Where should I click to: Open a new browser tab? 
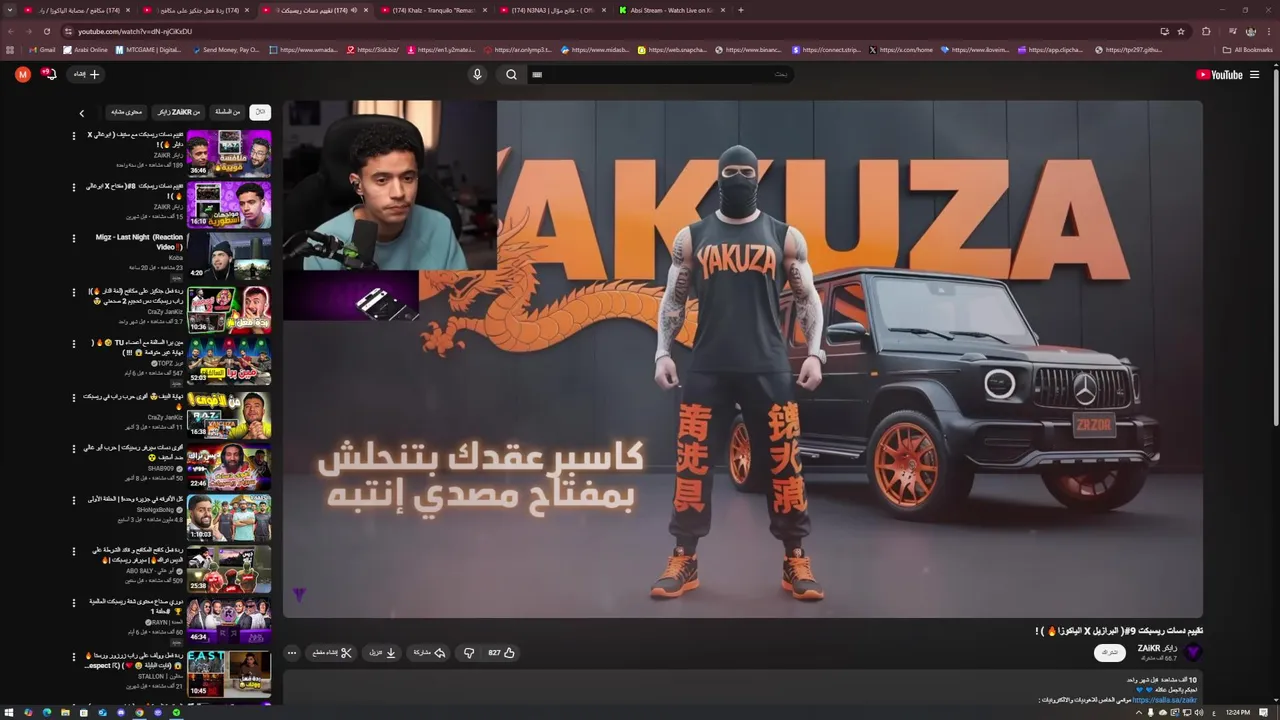[x=741, y=10]
